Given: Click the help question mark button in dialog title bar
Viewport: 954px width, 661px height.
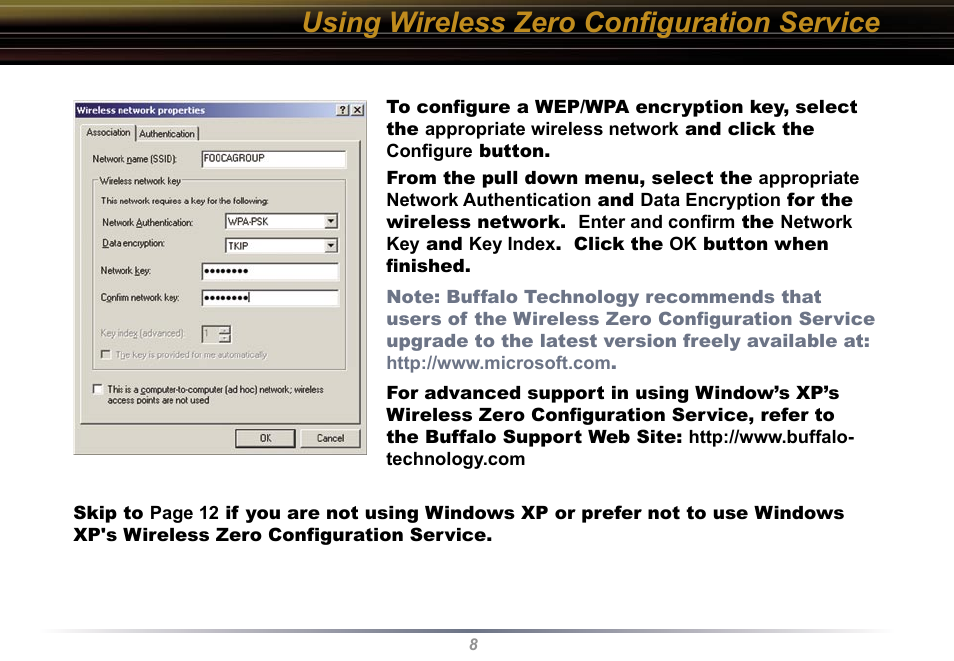Looking at the screenshot, I should tap(343, 110).
